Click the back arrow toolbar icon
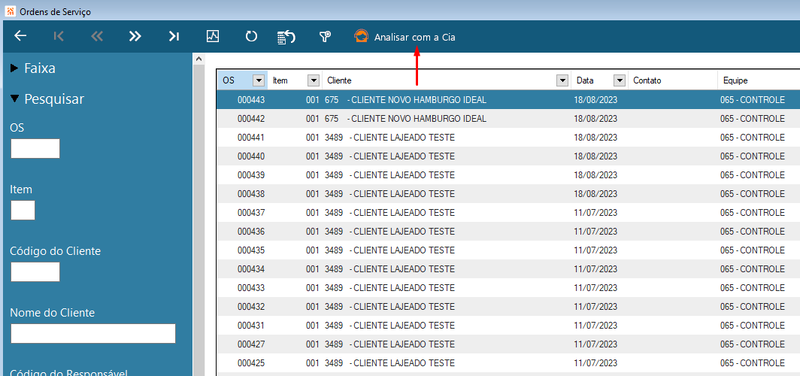Image resolution: width=800 pixels, height=376 pixels. click(x=20, y=36)
